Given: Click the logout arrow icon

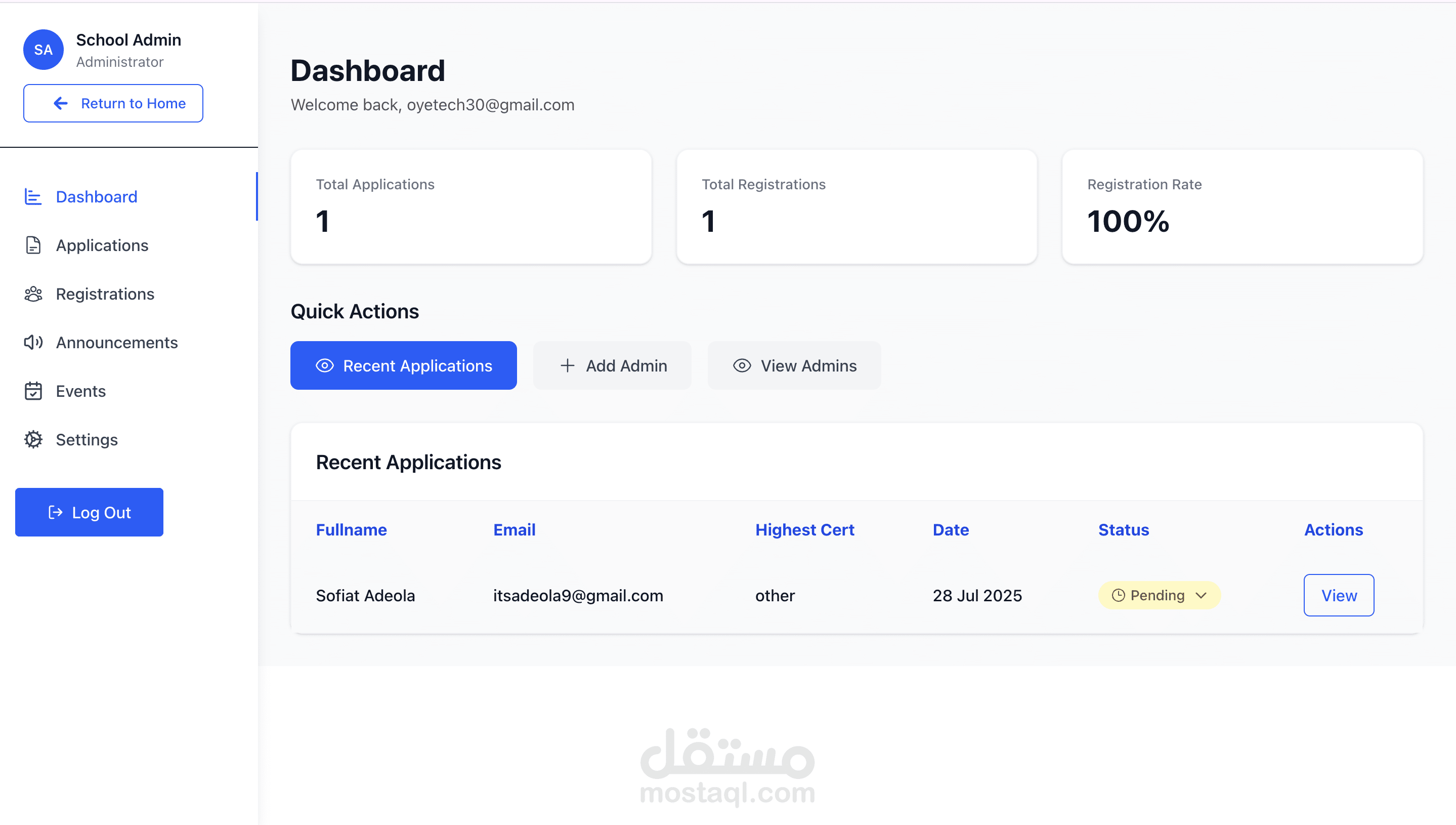Looking at the screenshot, I should 56,512.
